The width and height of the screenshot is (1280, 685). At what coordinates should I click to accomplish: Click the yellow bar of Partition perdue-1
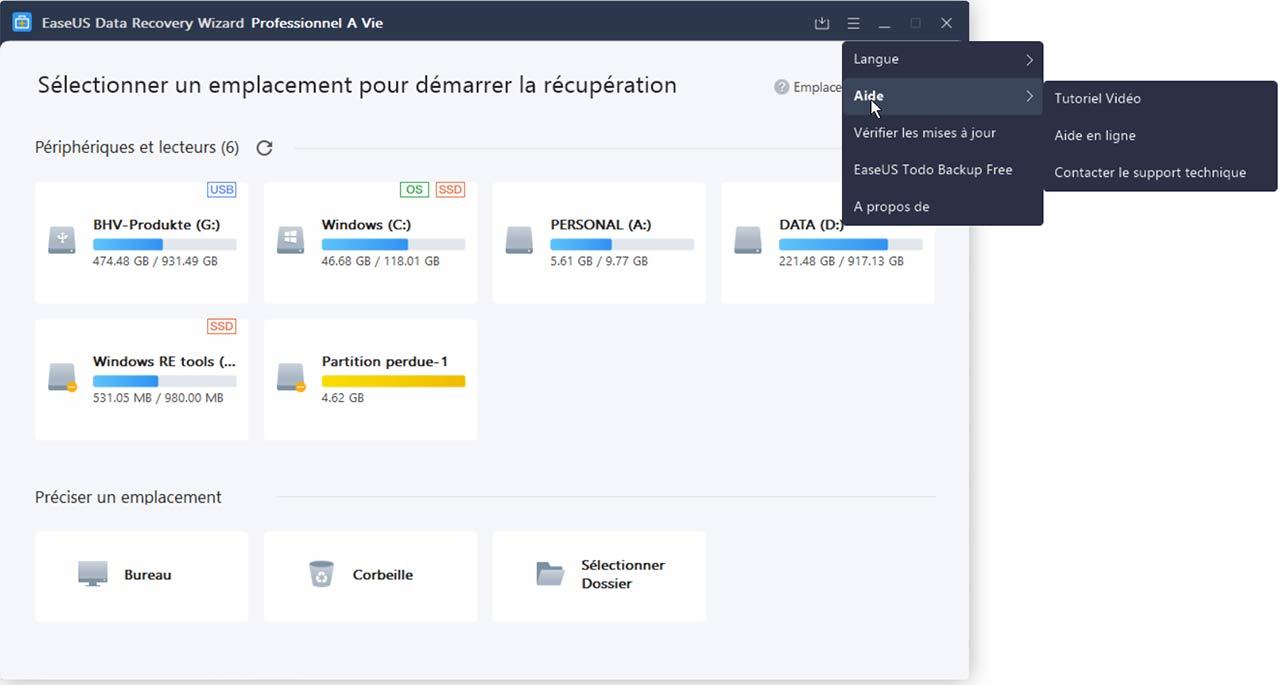[x=393, y=381]
